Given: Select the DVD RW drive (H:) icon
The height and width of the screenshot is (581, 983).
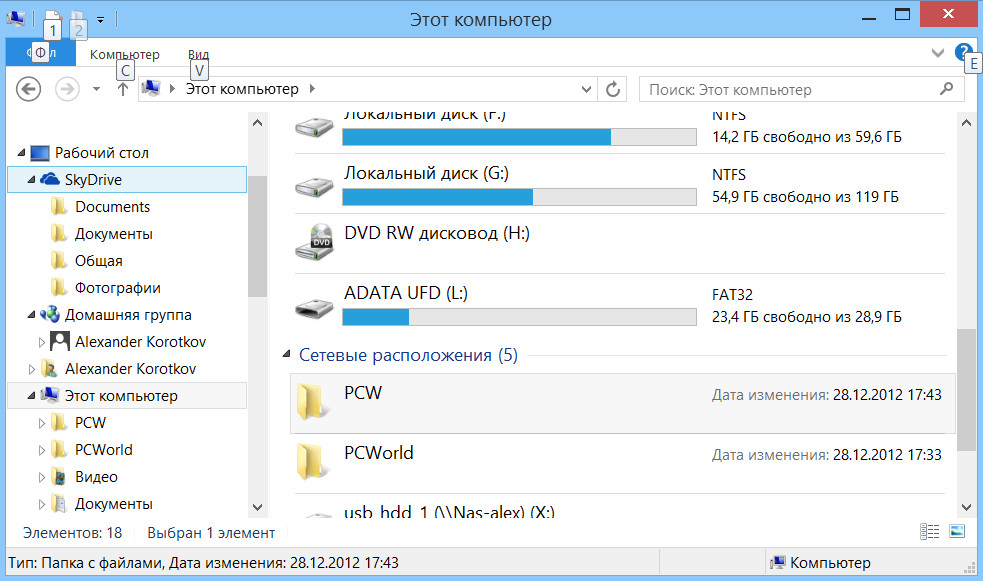Looking at the screenshot, I should [315, 242].
